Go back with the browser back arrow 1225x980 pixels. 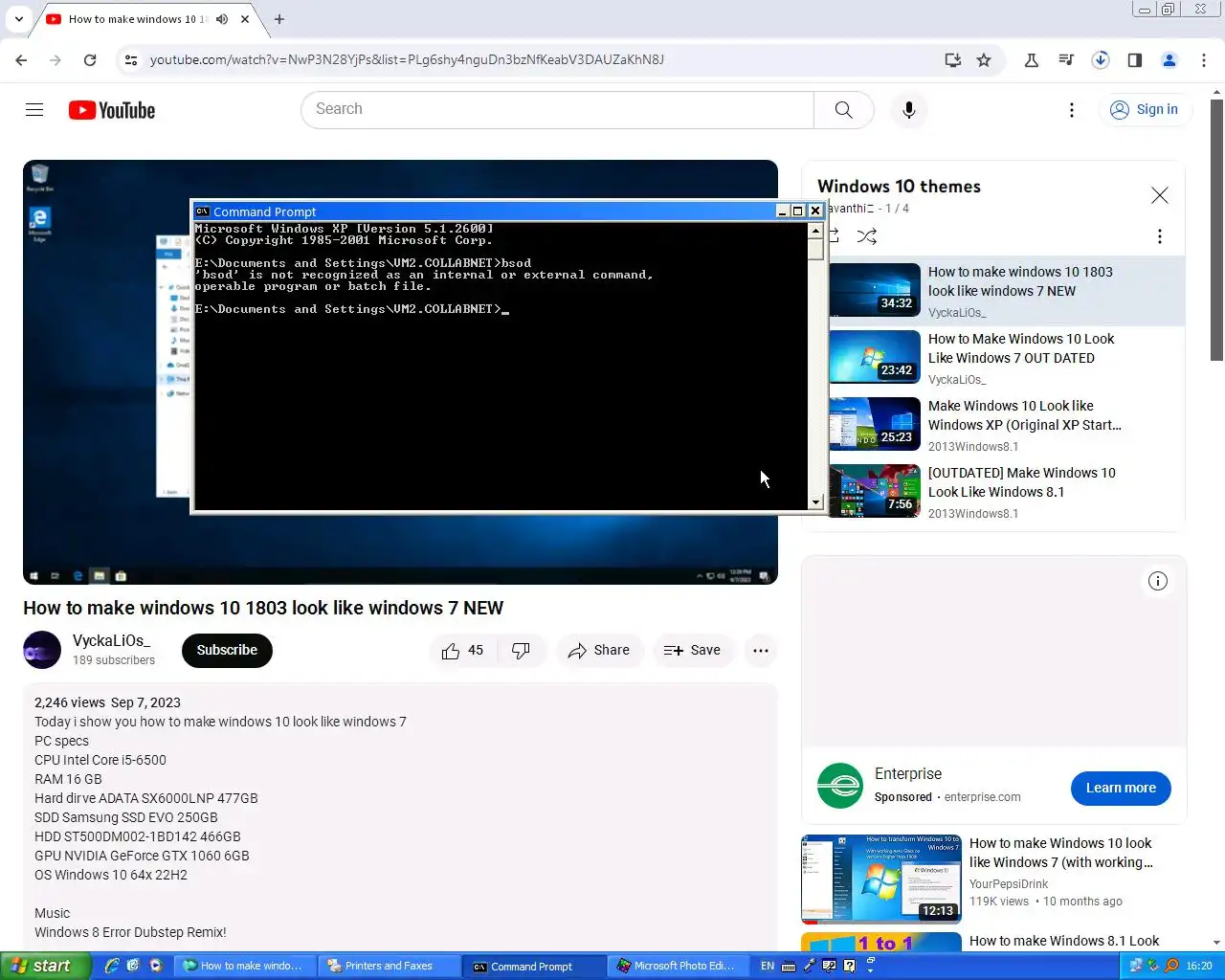(x=21, y=59)
